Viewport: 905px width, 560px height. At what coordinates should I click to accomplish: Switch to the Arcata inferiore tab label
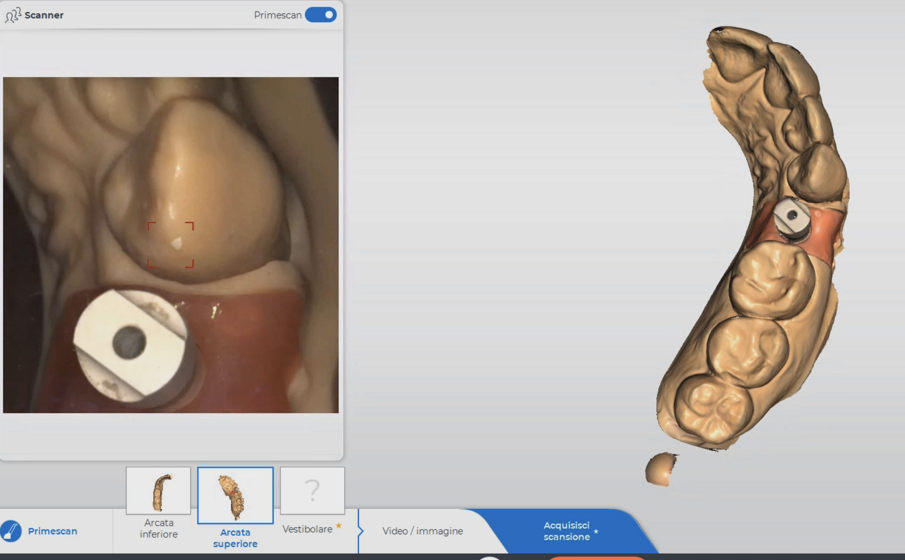(x=158, y=529)
